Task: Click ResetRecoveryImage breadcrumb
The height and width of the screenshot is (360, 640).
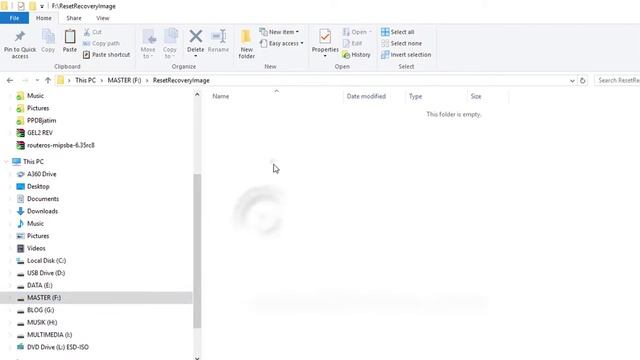Action: pyautogui.click(x=181, y=80)
